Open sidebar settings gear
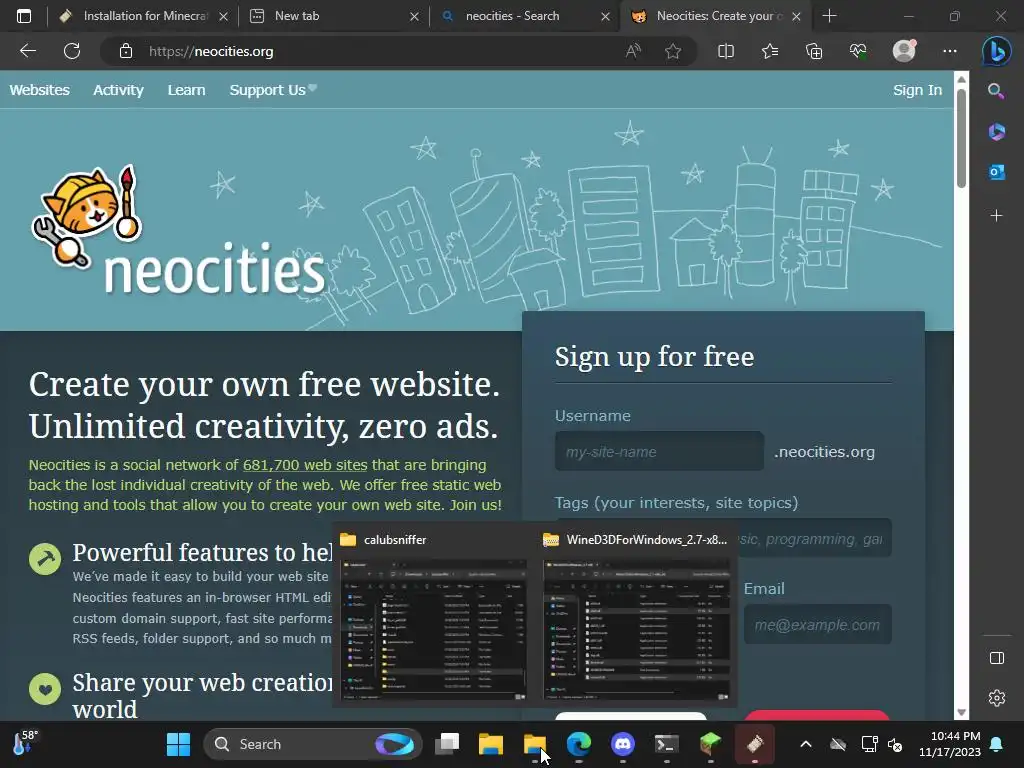 [997, 698]
